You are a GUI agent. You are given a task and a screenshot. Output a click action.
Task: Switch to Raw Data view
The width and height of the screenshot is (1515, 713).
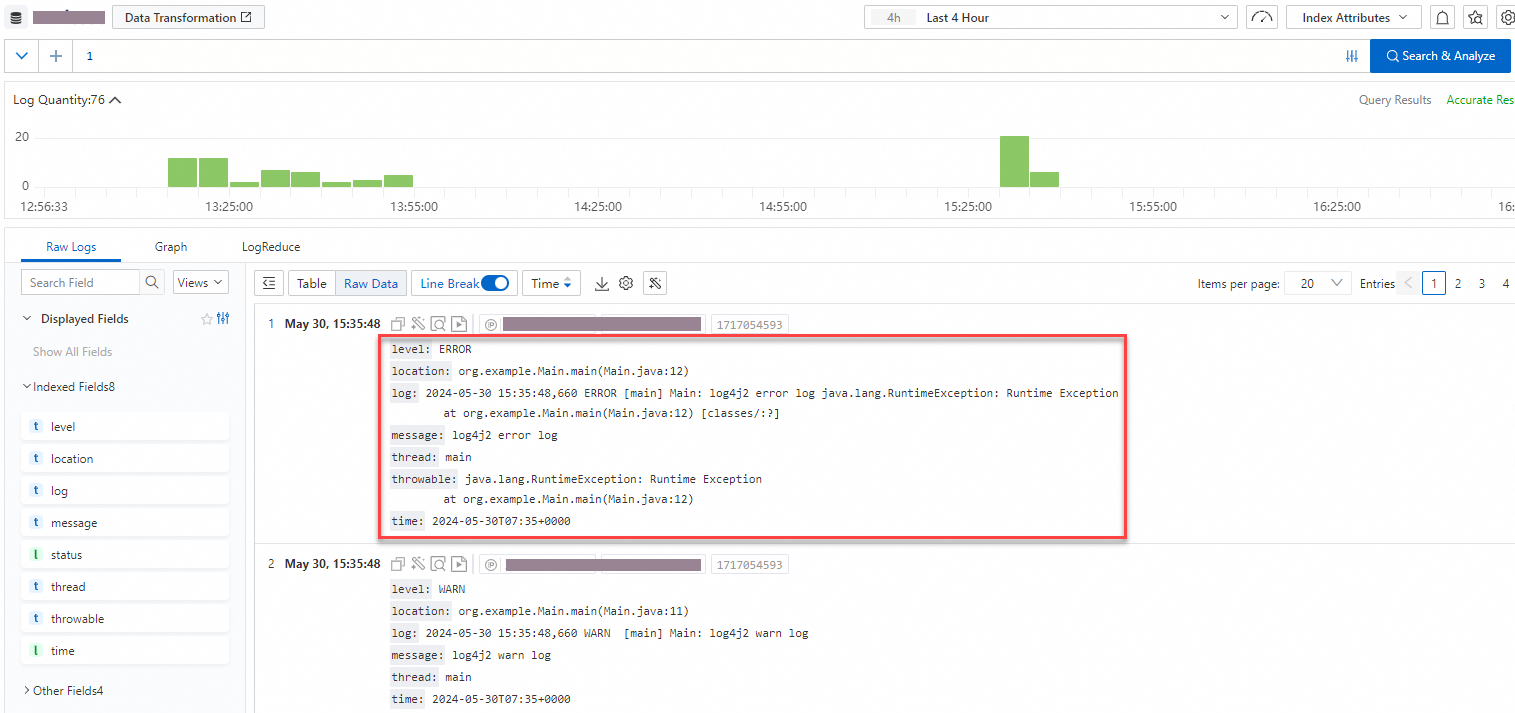pos(371,284)
